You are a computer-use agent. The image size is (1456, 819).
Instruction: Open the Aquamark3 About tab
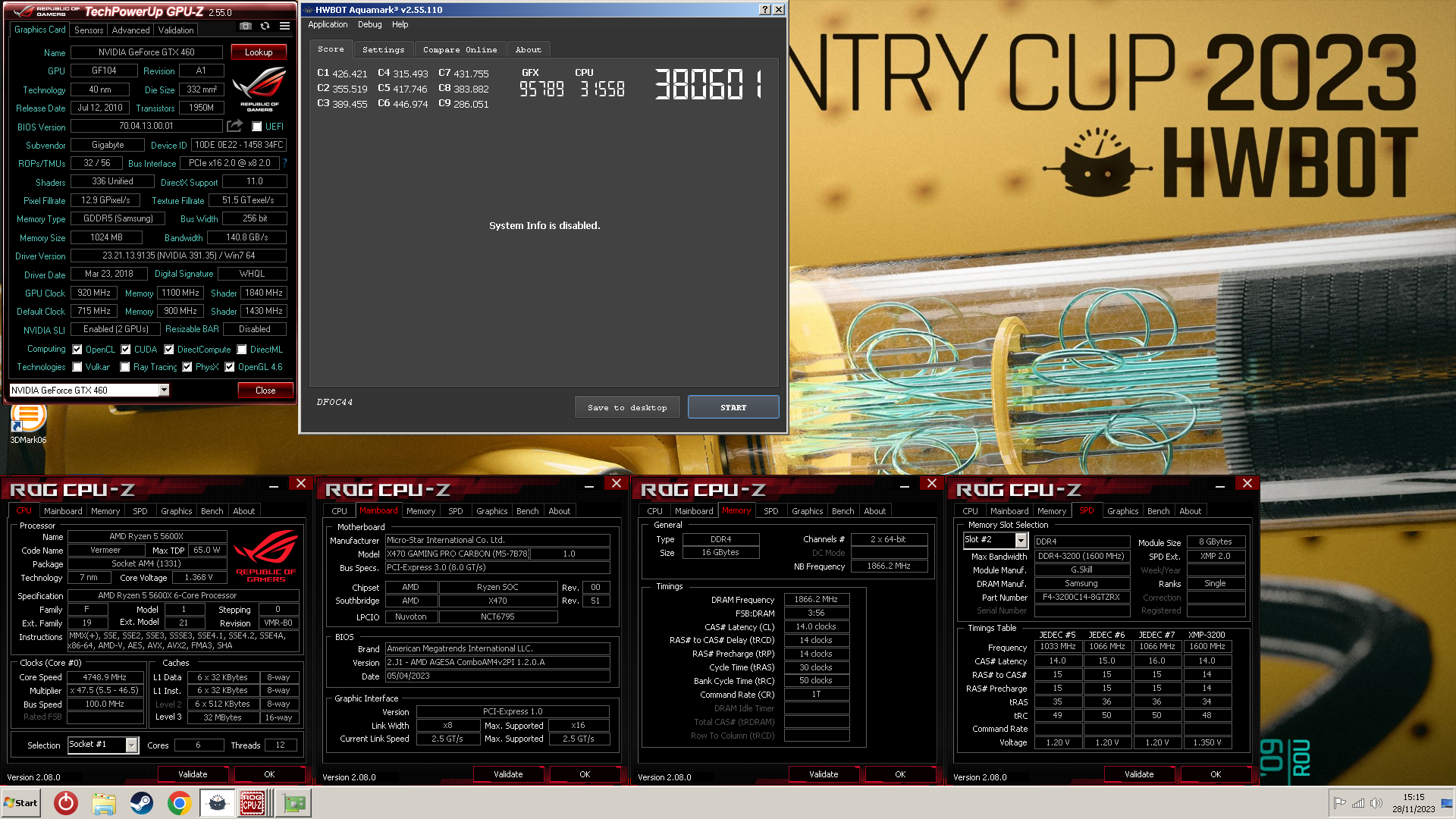click(529, 49)
